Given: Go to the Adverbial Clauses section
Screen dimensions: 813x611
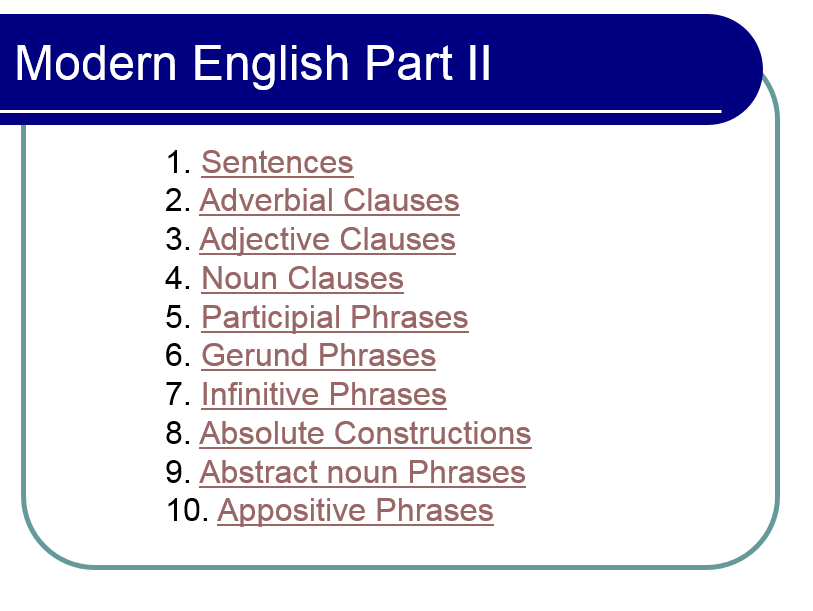Looking at the screenshot, I should (329, 201).
